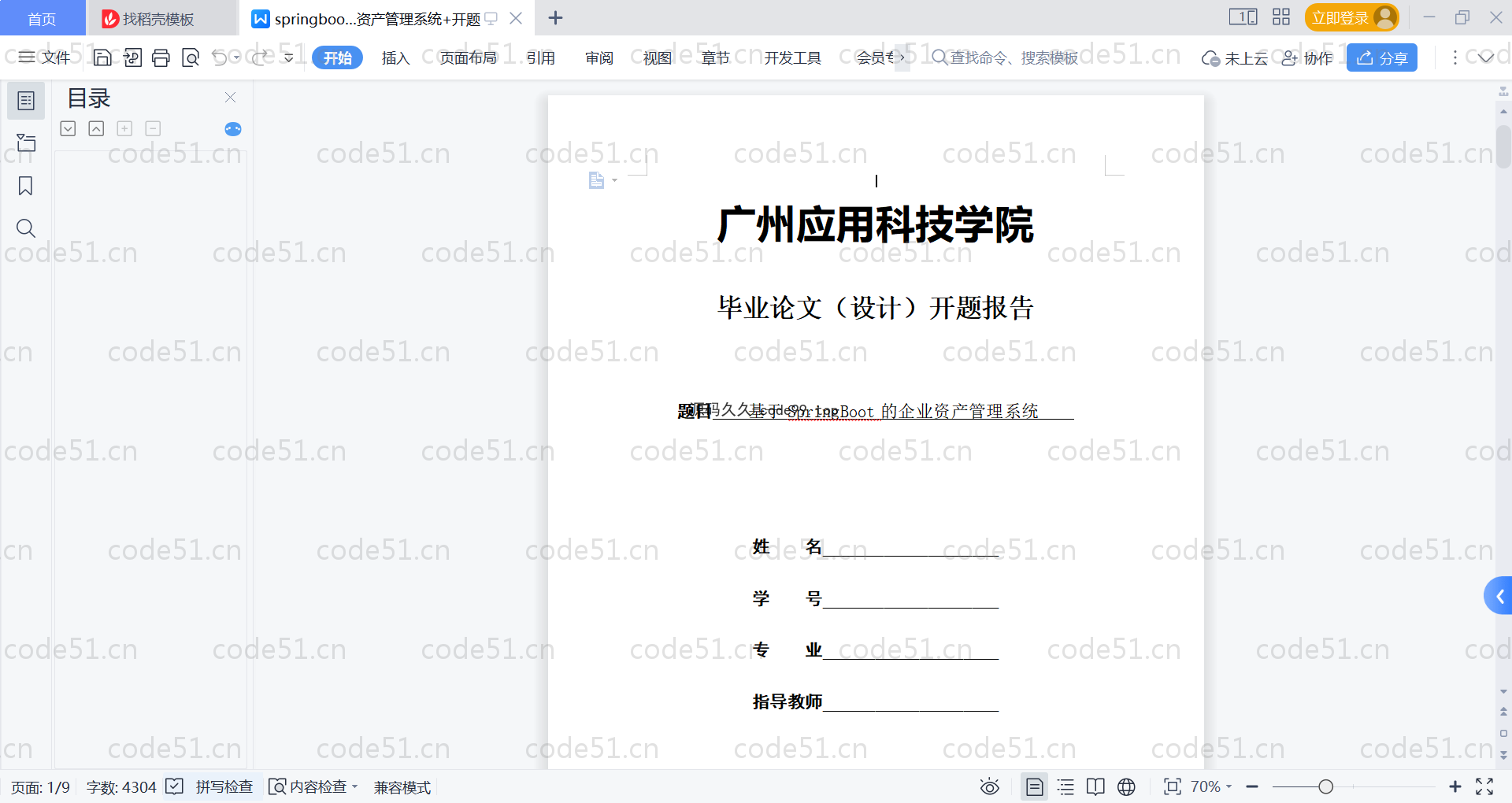The height and width of the screenshot is (803, 1512).
Task: Collapse the ribbon with chevron
Action: pos(1486,57)
